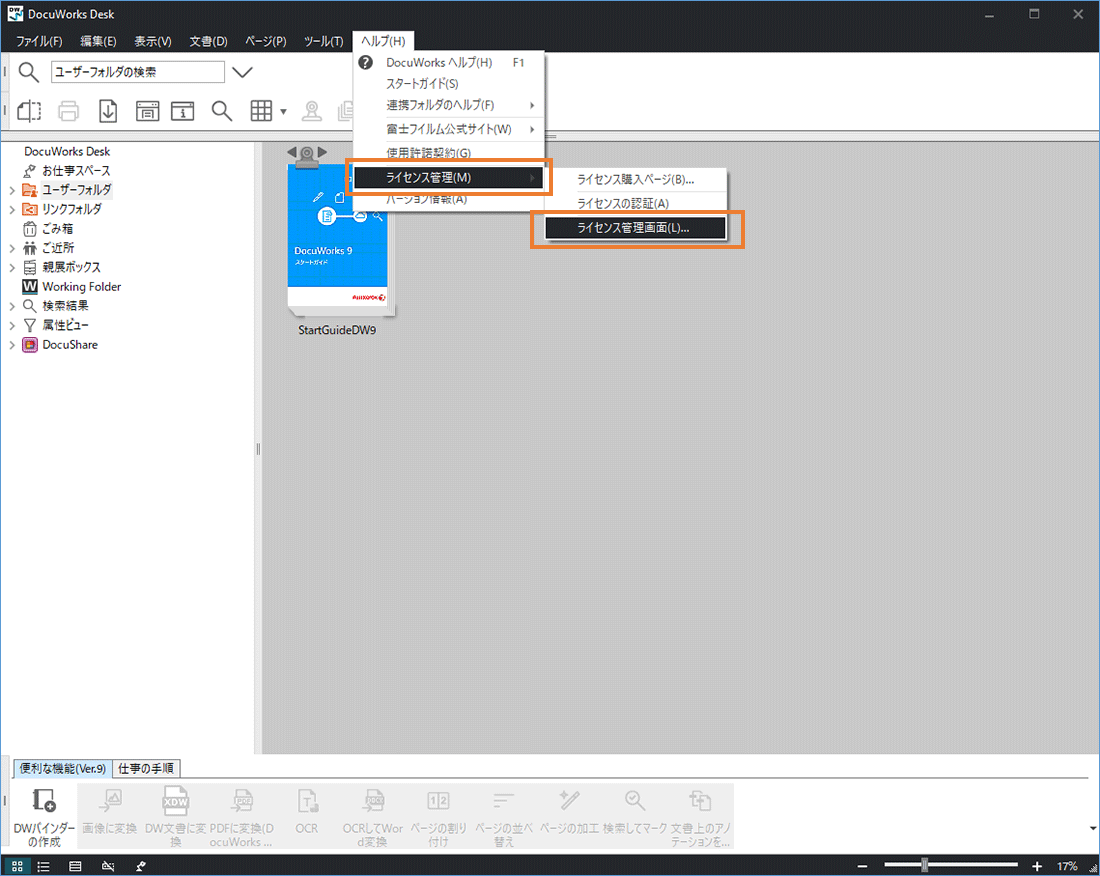Select お仕事スペース in the folder tree
The width and height of the screenshot is (1100, 876).
[76, 170]
